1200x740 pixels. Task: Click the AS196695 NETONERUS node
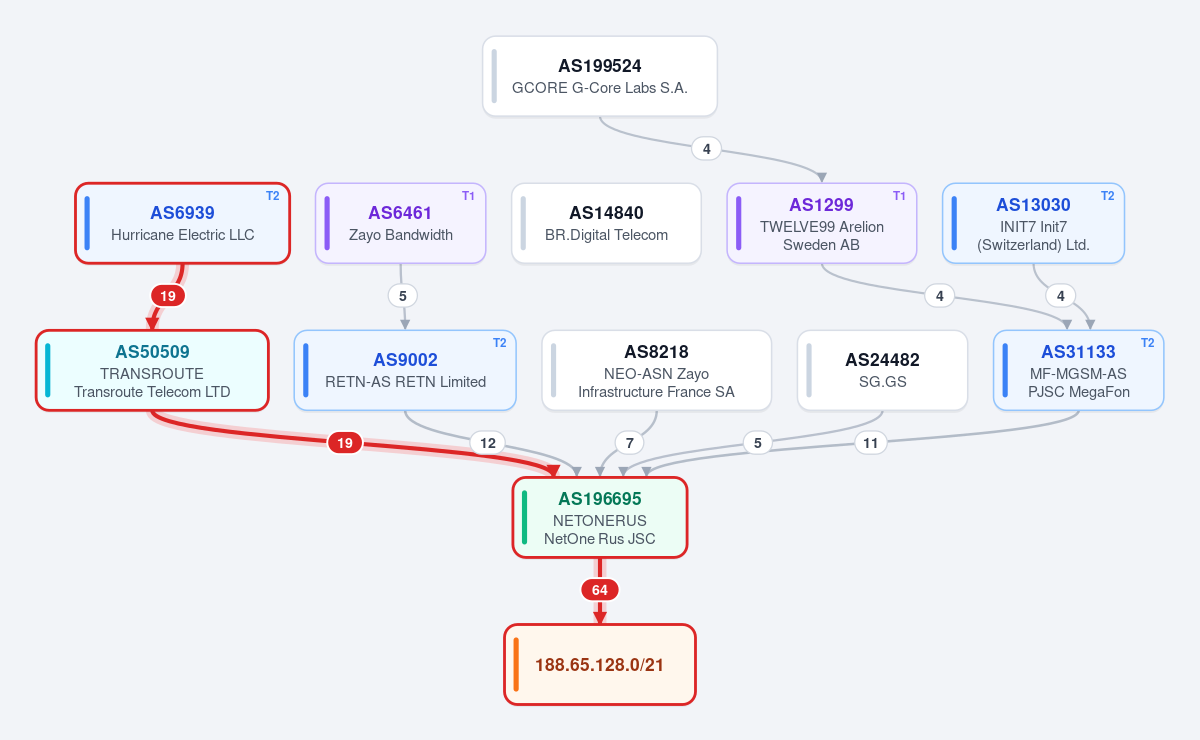click(x=600, y=517)
